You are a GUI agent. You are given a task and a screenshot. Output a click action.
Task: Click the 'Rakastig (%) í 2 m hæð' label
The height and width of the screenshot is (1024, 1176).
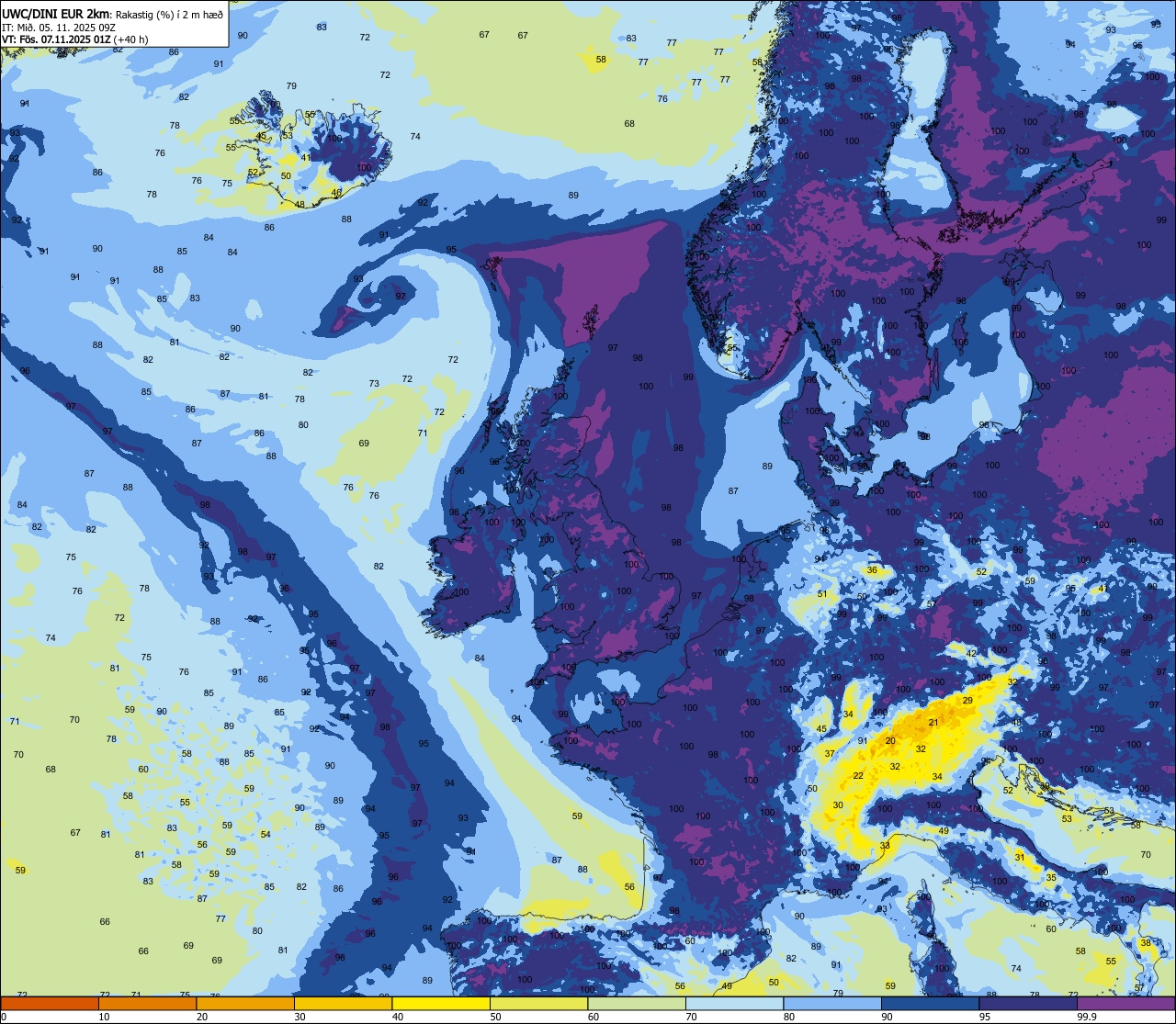tap(168, 15)
